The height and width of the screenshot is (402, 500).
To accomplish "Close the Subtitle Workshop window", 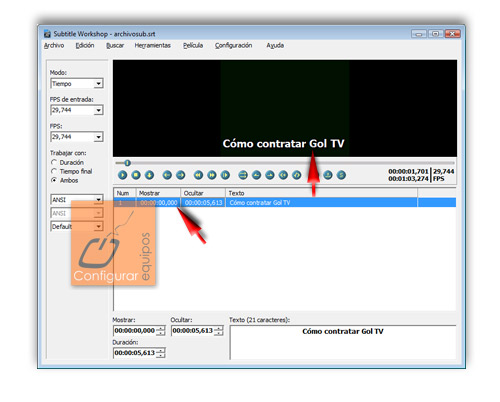I will (452, 34).
